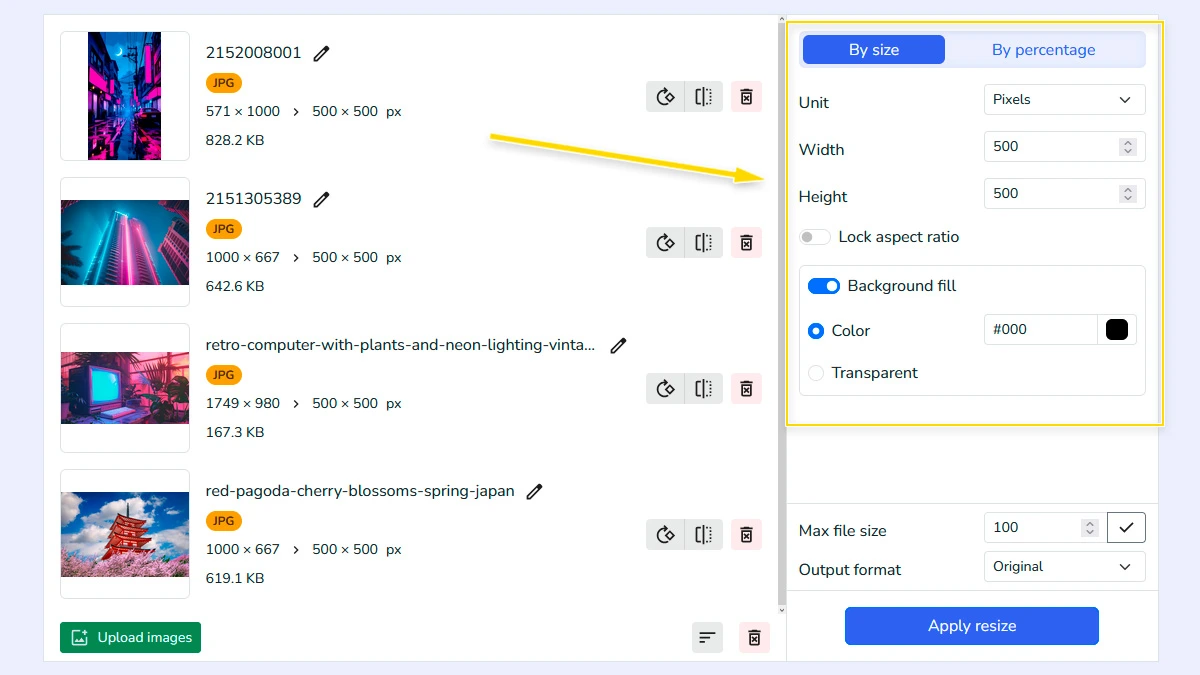The height and width of the screenshot is (675, 1200).
Task: Flip the 2151305389 image horizontally
Action: [702, 242]
